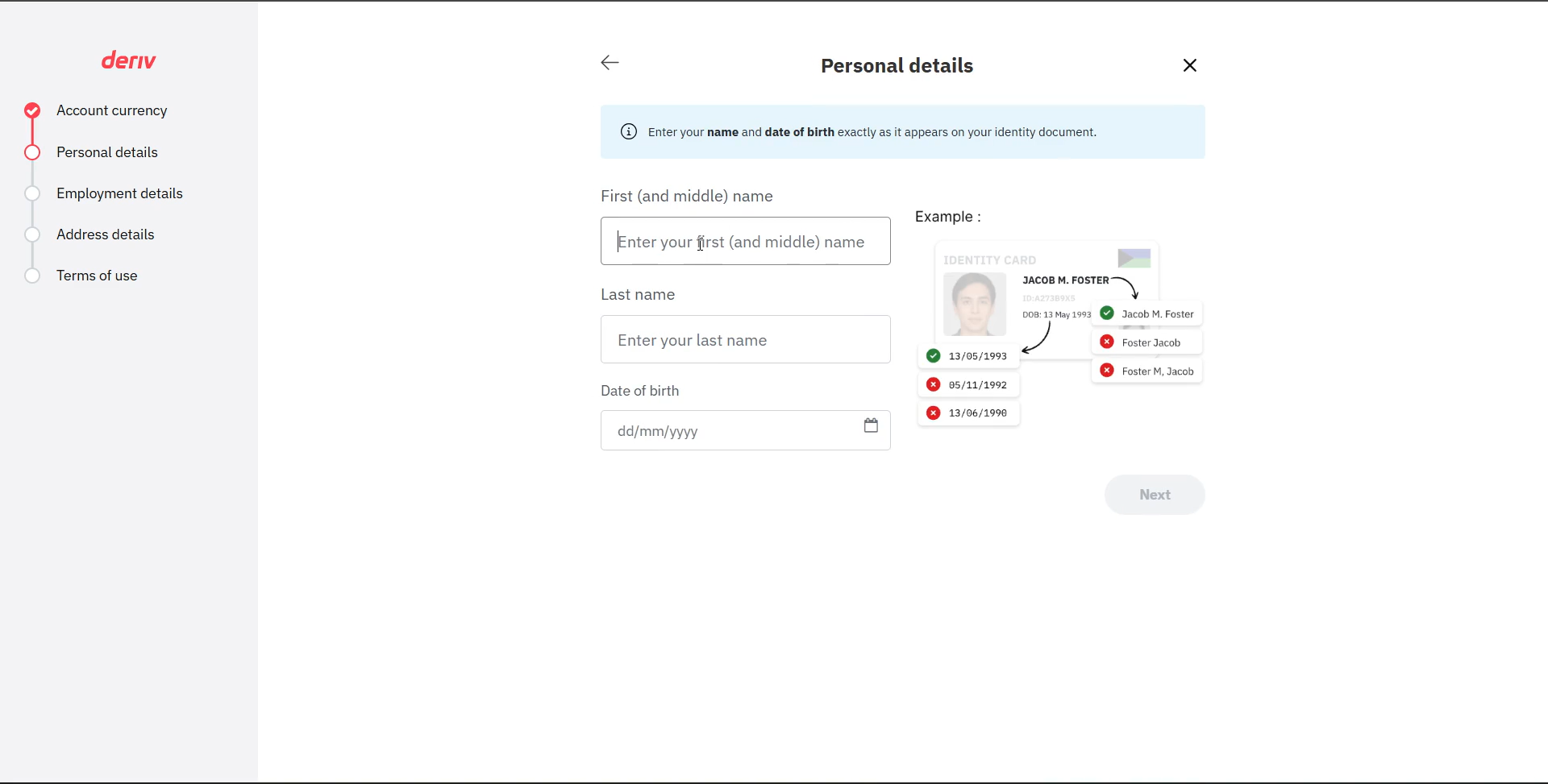Click the 'Jacob M. Foster' example name
Screen dimensions: 1548x784
click(1158, 314)
